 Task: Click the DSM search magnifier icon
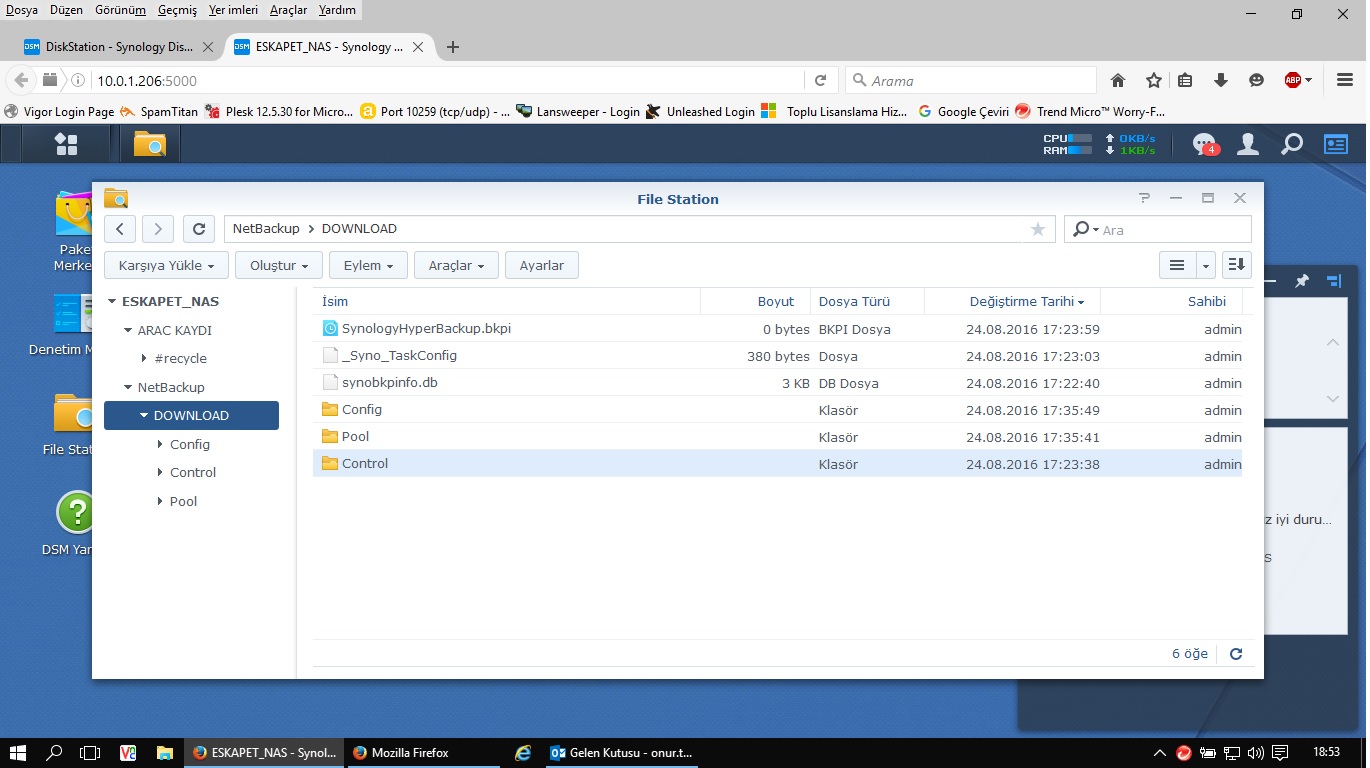1292,145
